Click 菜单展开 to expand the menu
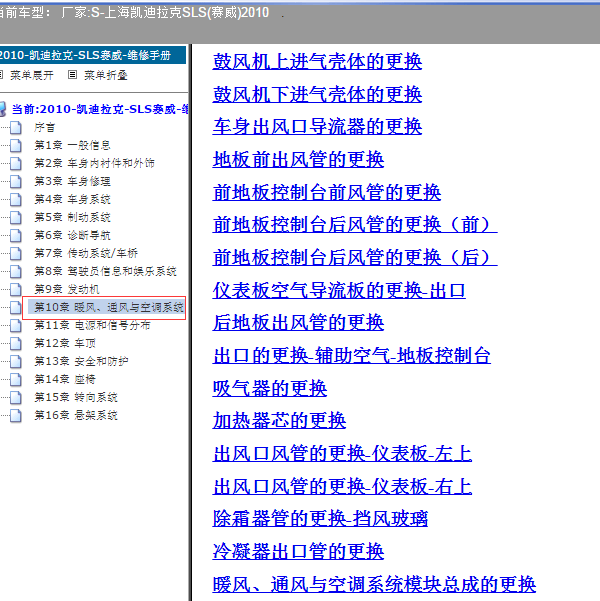This screenshot has height=601, width=600. pos(32,75)
